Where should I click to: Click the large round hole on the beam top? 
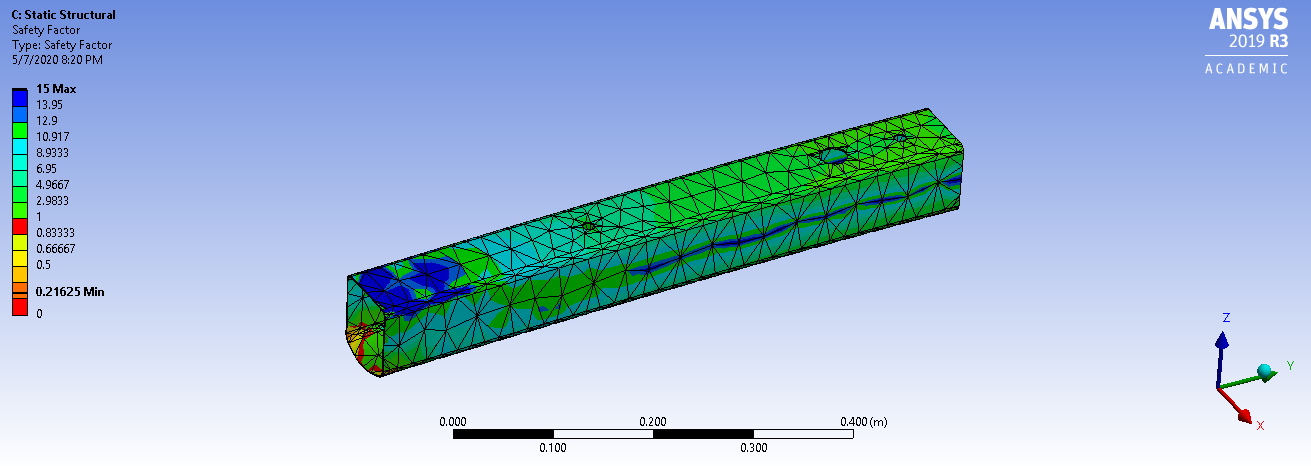pos(834,155)
